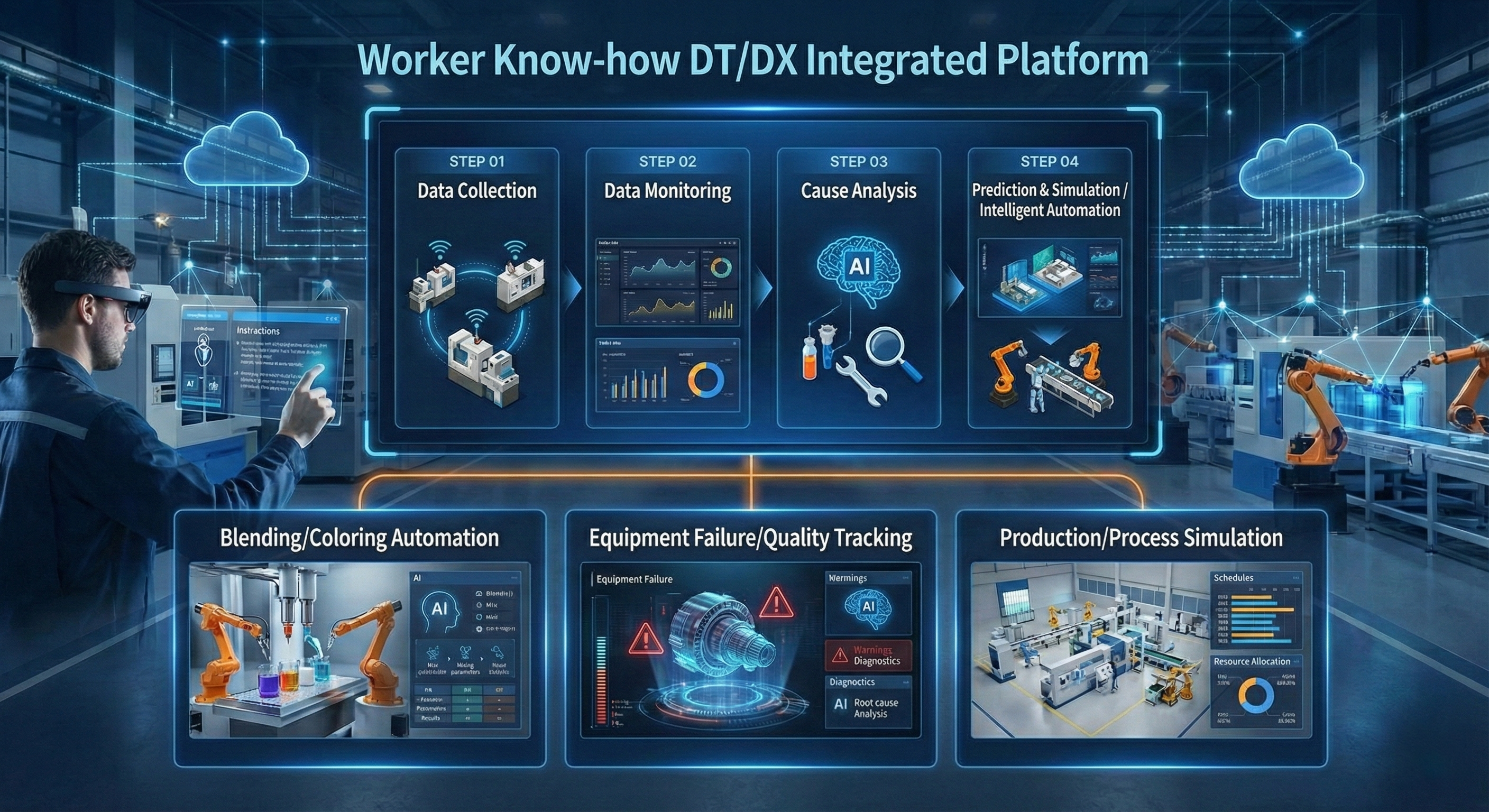The image size is (1489, 812).
Task: Open the lower dashboard thumbnail in Step 02
Action: 668,375
